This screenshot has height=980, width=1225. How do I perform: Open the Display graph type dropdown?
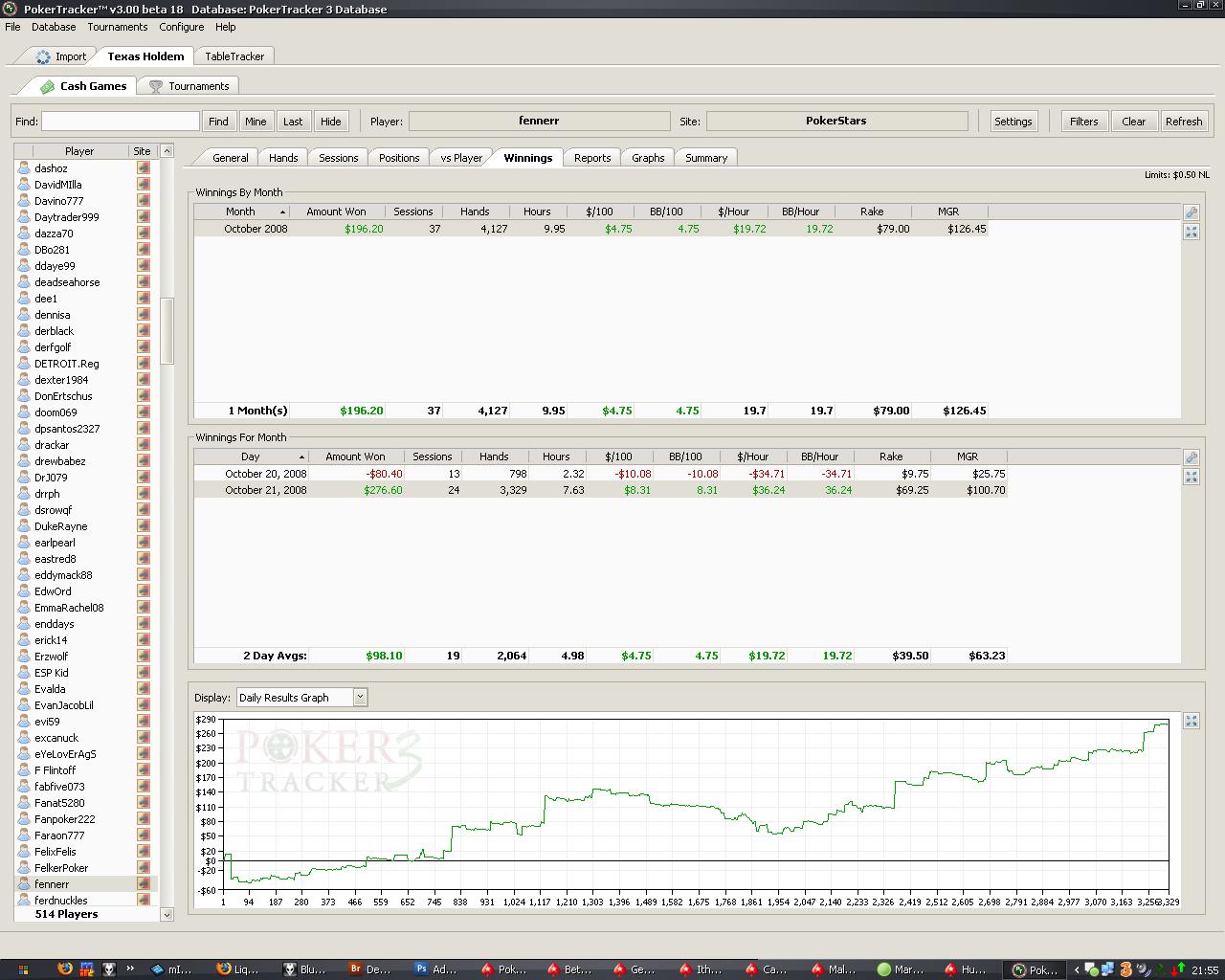[360, 698]
